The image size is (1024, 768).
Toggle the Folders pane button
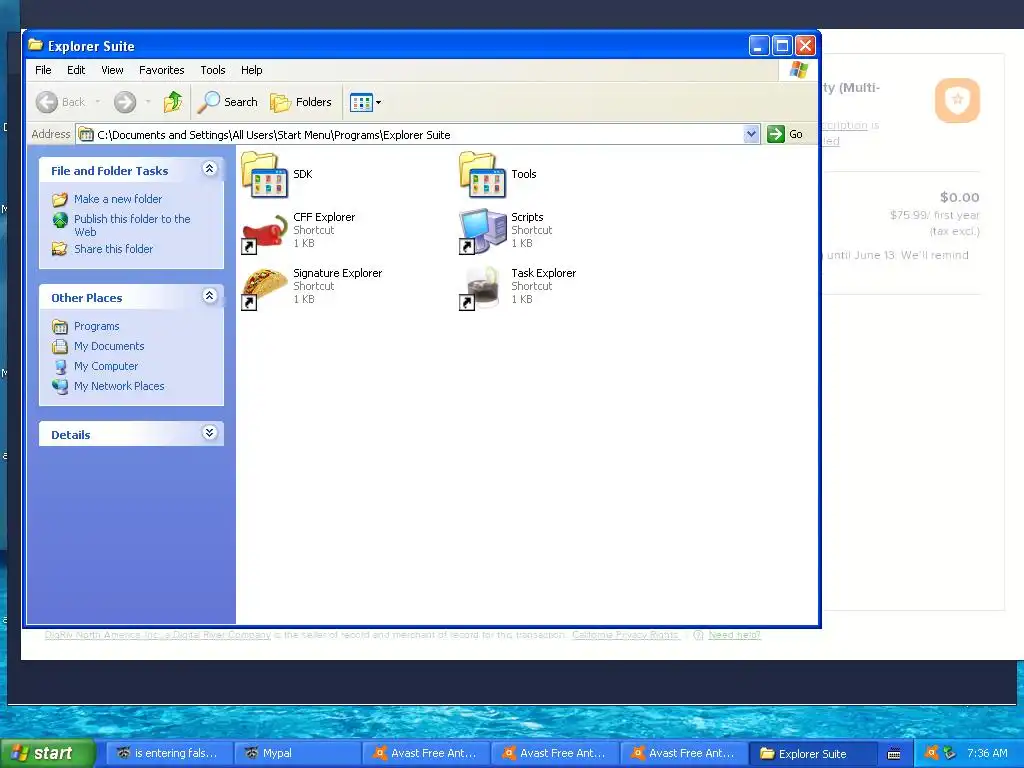click(301, 102)
